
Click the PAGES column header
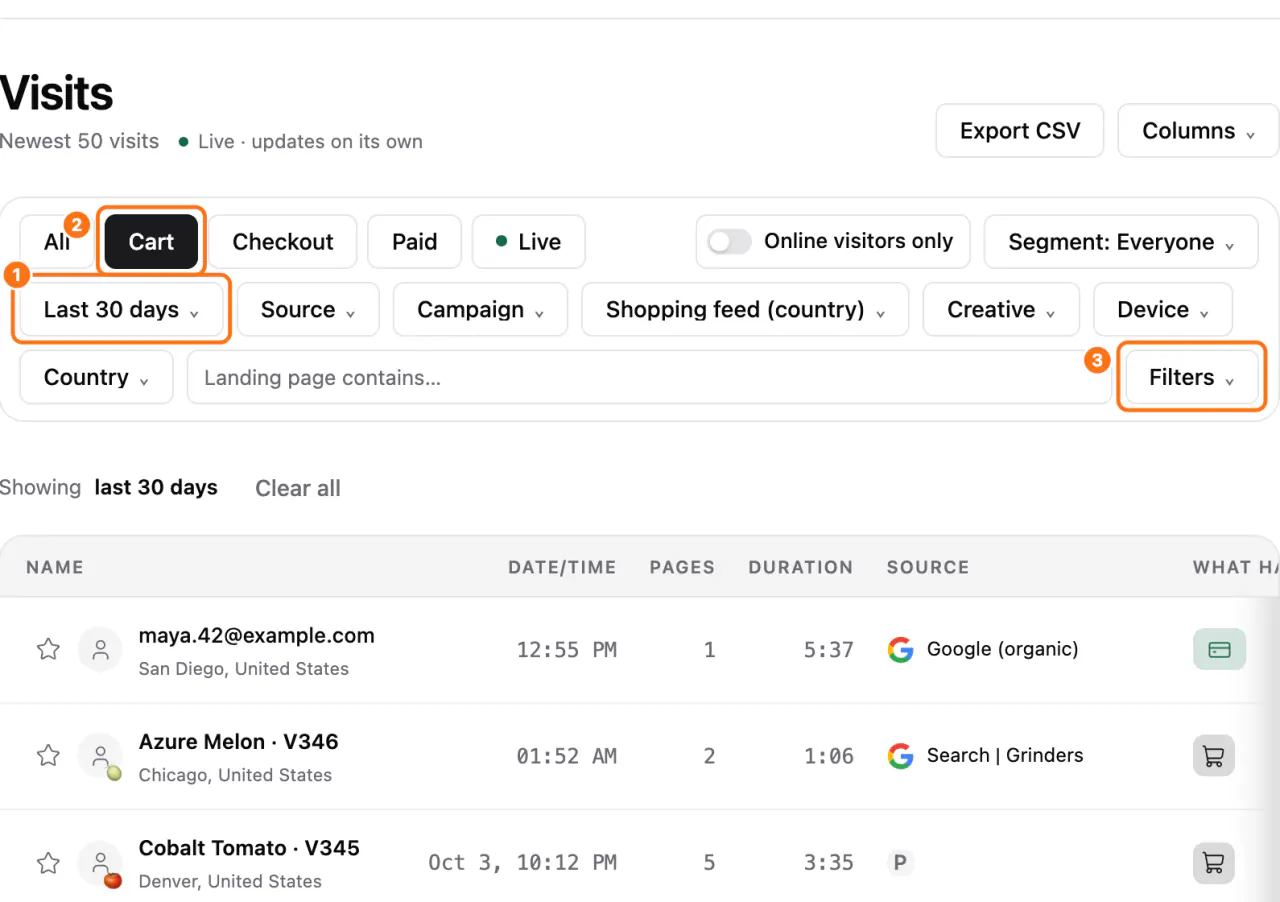[x=682, y=568]
